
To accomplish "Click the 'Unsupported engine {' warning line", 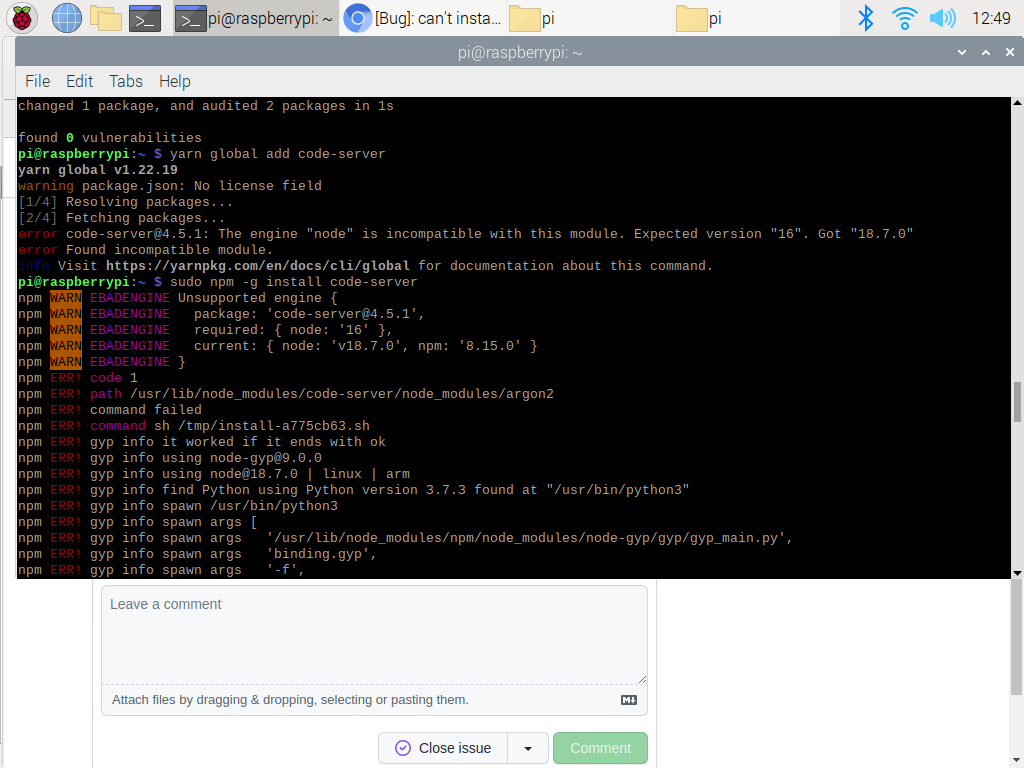I will pyautogui.click(x=178, y=298).
